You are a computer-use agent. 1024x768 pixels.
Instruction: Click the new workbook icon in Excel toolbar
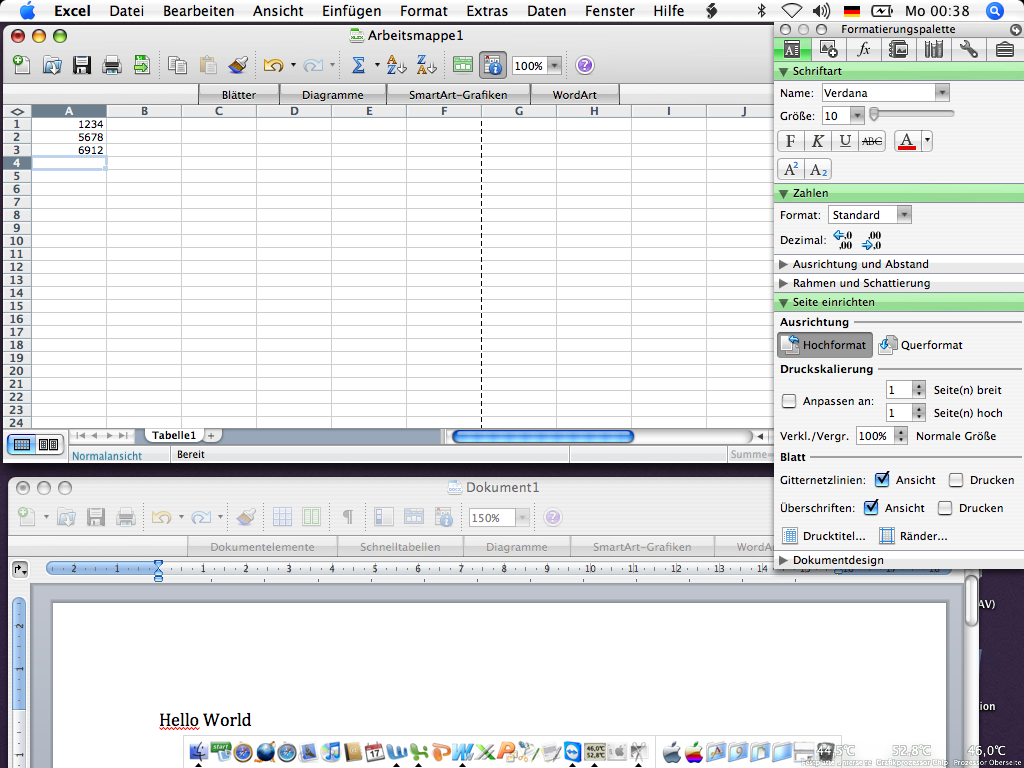[22, 65]
